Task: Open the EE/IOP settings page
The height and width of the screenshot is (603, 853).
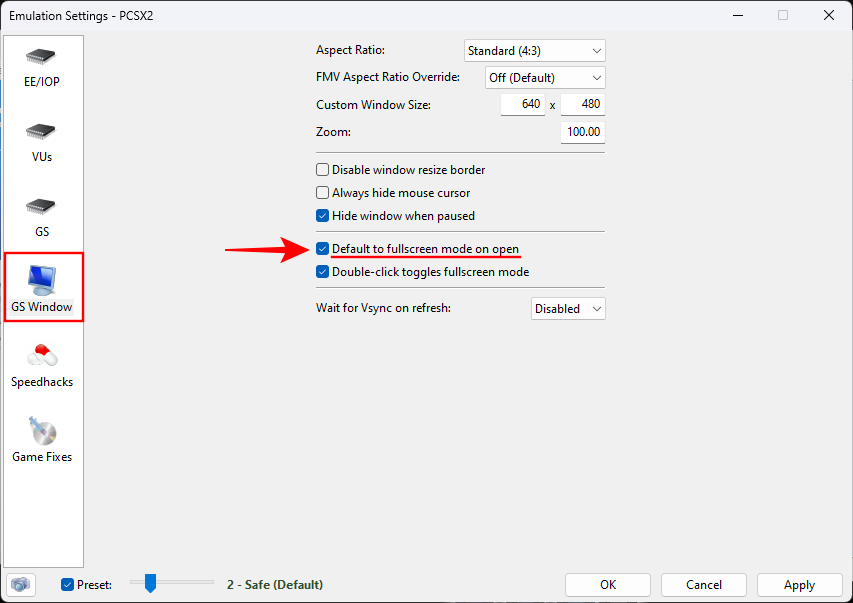Action: point(42,69)
